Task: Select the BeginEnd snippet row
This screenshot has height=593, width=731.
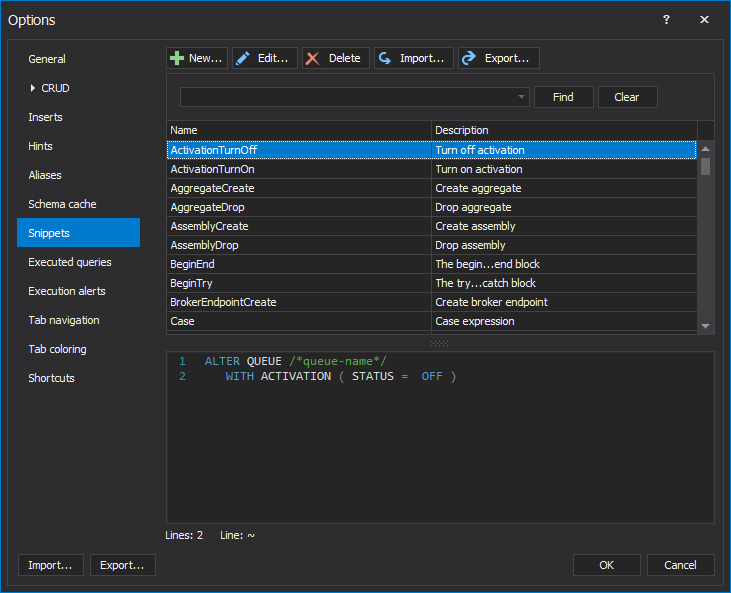Action: (432, 264)
